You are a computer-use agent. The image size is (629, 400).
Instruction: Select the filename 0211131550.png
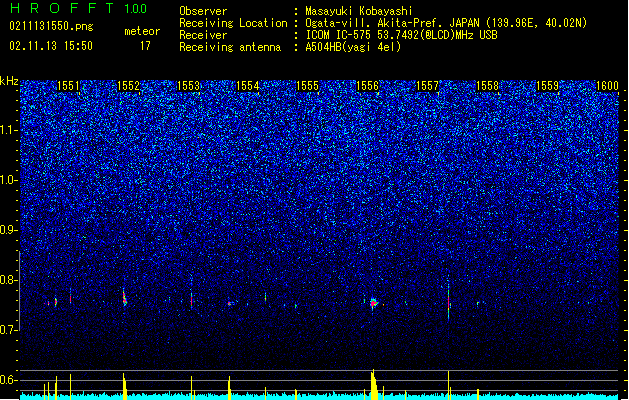51,26
